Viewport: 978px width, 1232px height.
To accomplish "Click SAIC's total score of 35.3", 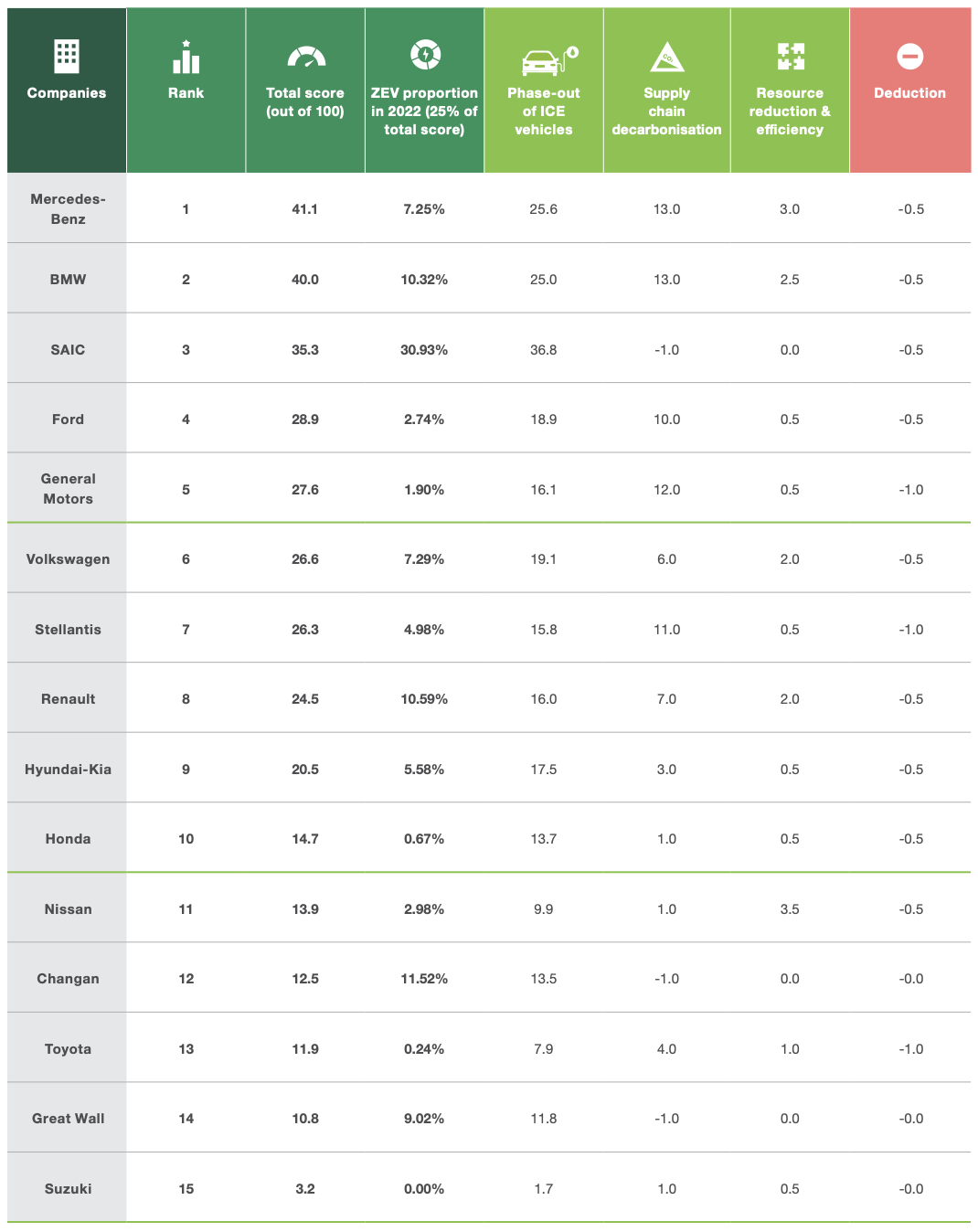I will 305,350.
